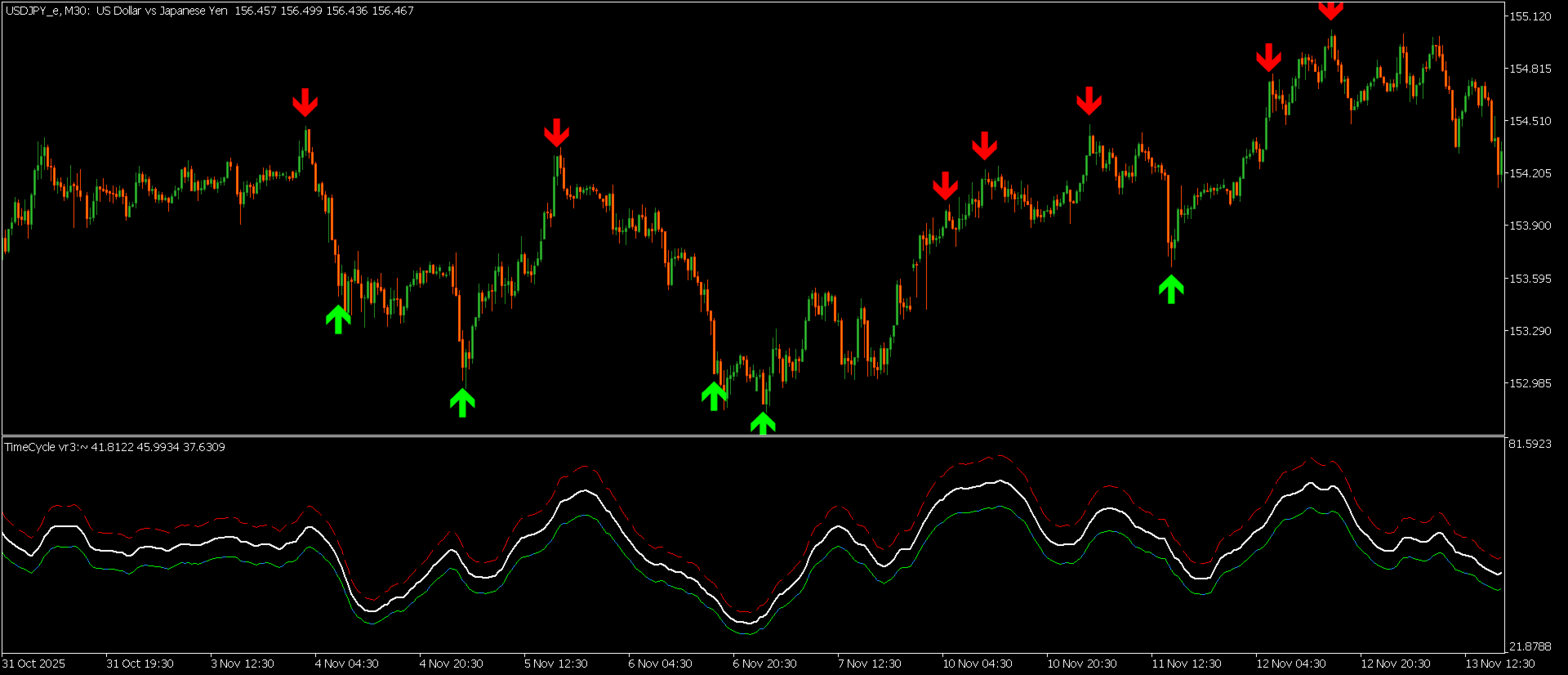The image size is (1568, 675).
Task: Click the 5 Nov 12:30 time label
Action: pos(556,664)
